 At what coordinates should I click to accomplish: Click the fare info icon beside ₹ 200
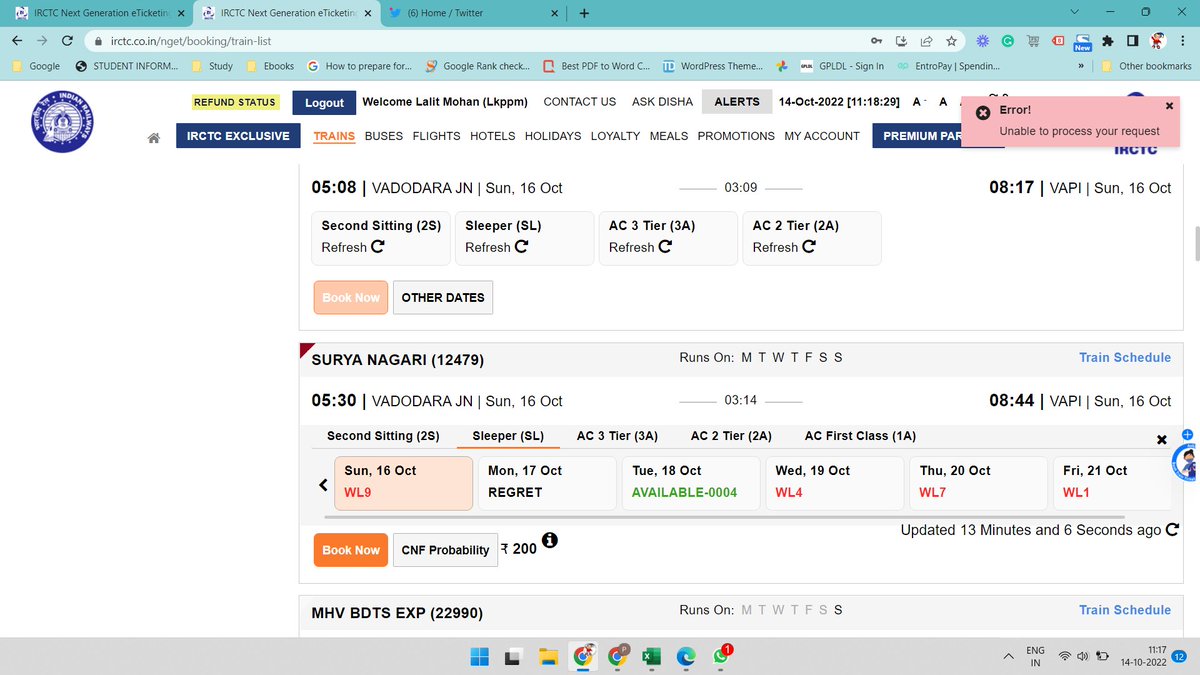[549, 540]
